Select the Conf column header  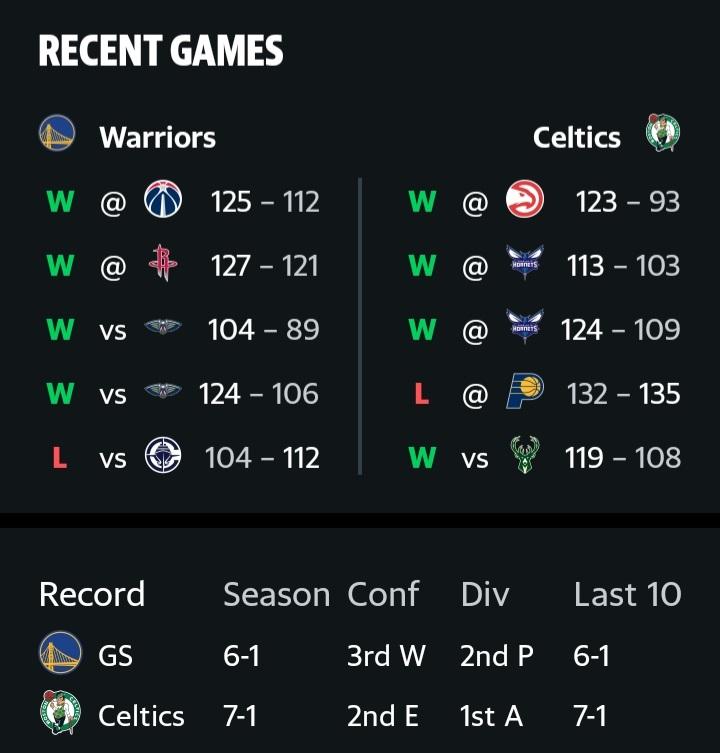coord(383,595)
